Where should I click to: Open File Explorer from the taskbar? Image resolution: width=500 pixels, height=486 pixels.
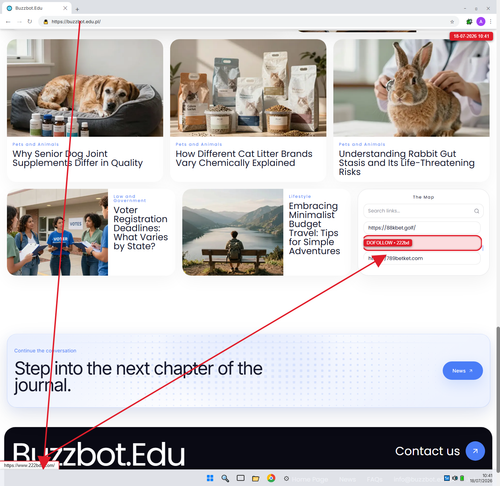256,479
